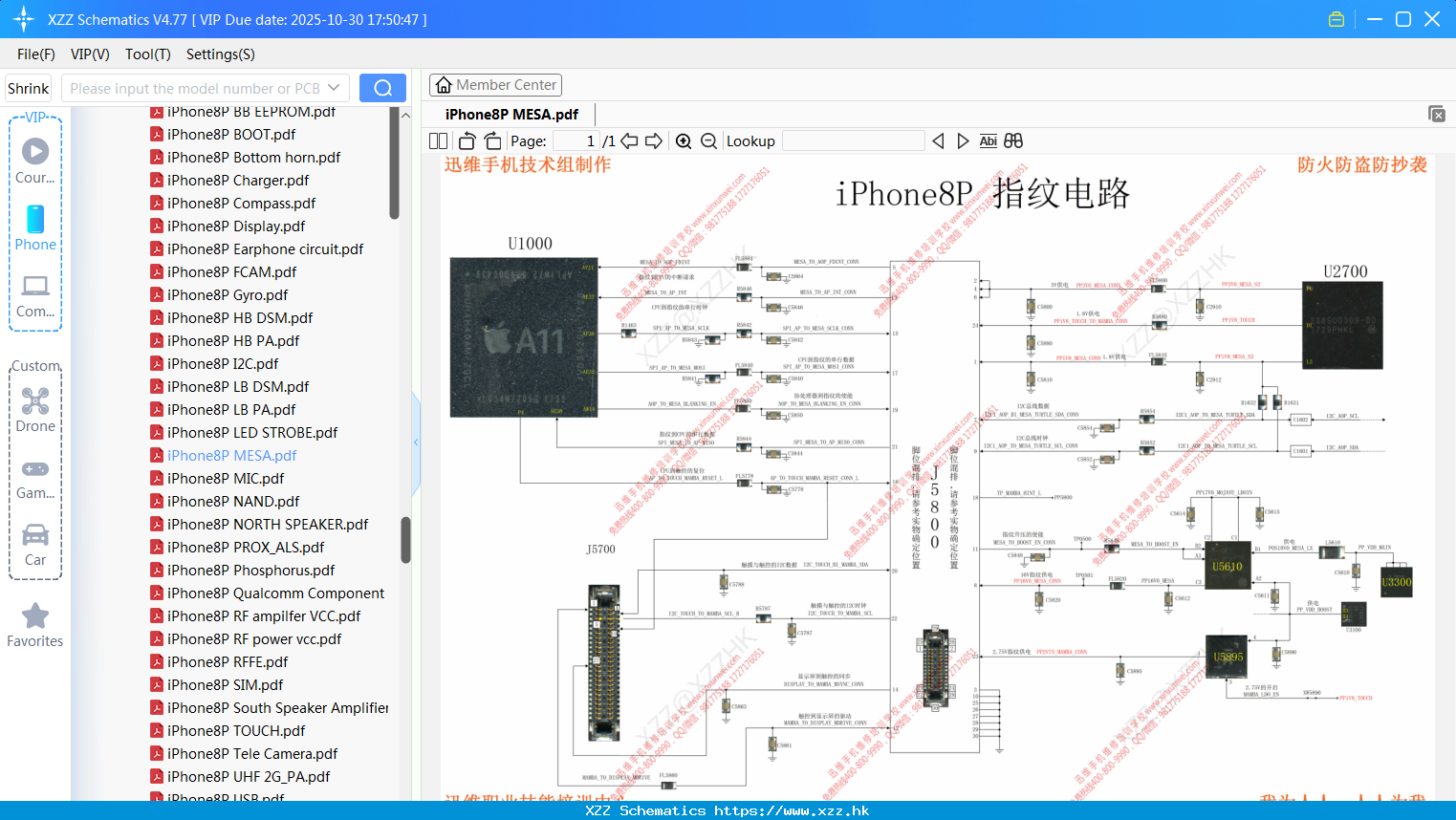Image resolution: width=1456 pixels, height=820 pixels.
Task: Click the binoculars search icon
Action: [1013, 140]
